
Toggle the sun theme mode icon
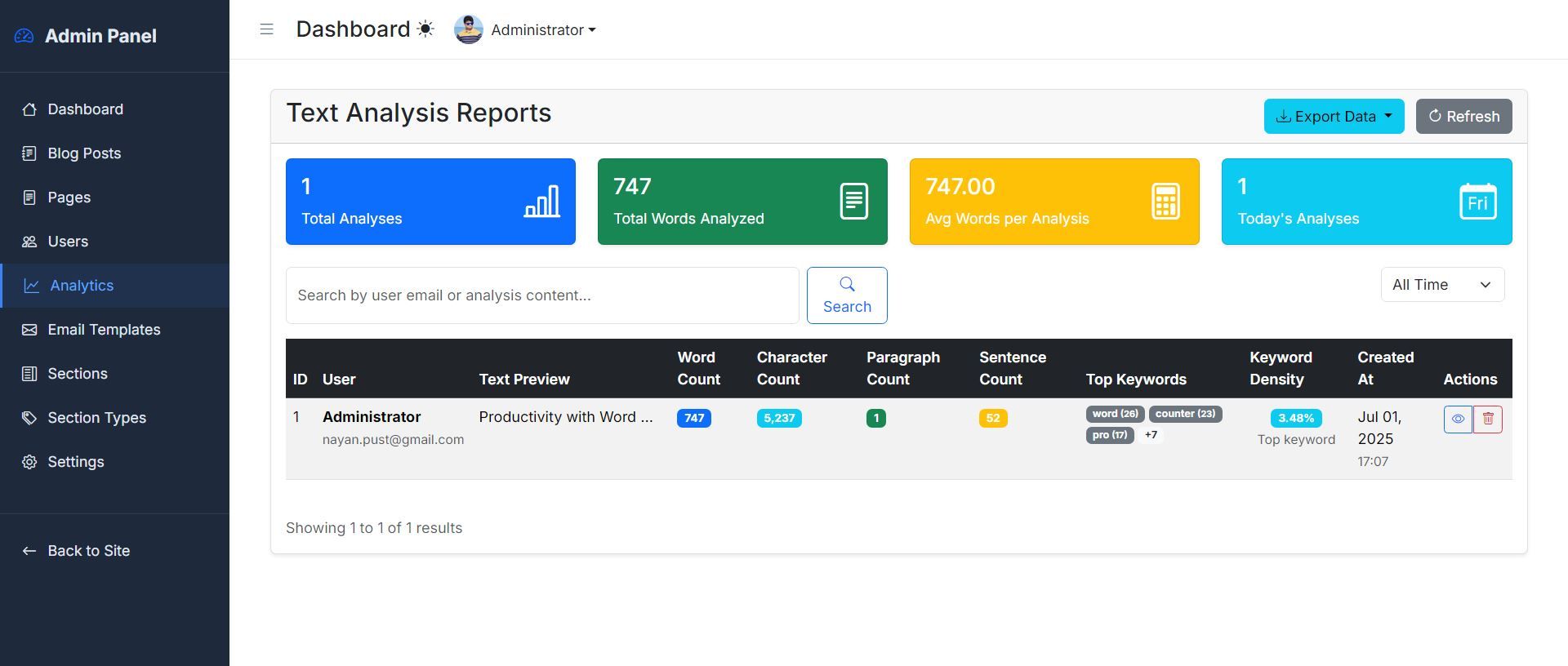pos(425,29)
